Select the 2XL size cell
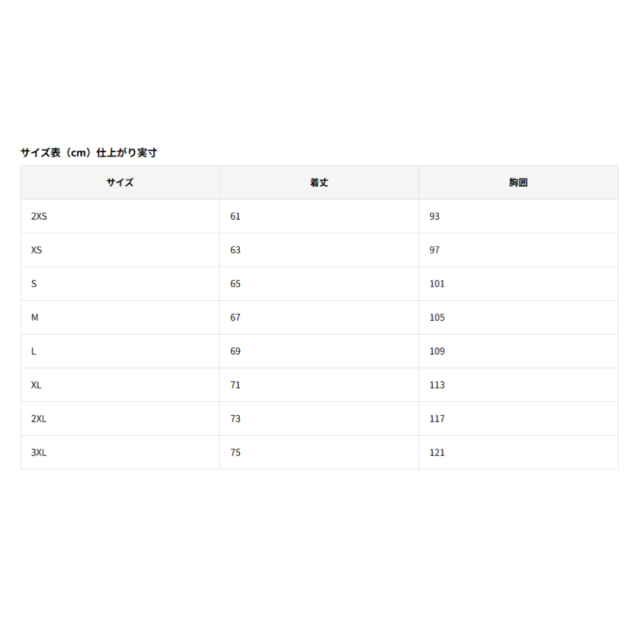The image size is (640, 640). 120,419
